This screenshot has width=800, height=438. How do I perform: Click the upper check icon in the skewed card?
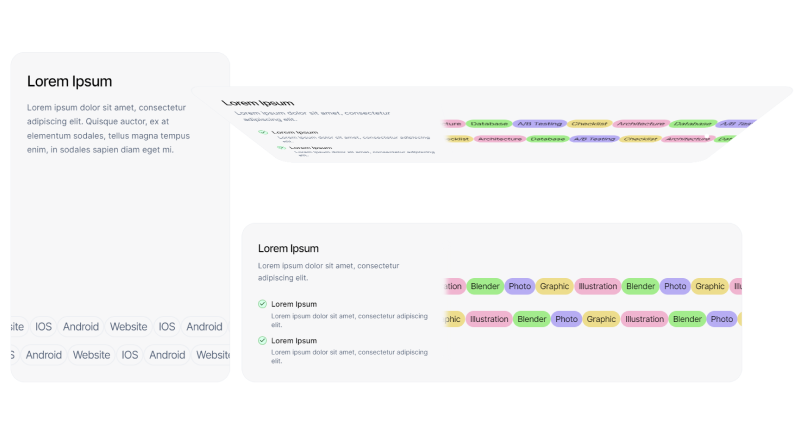[x=263, y=132]
